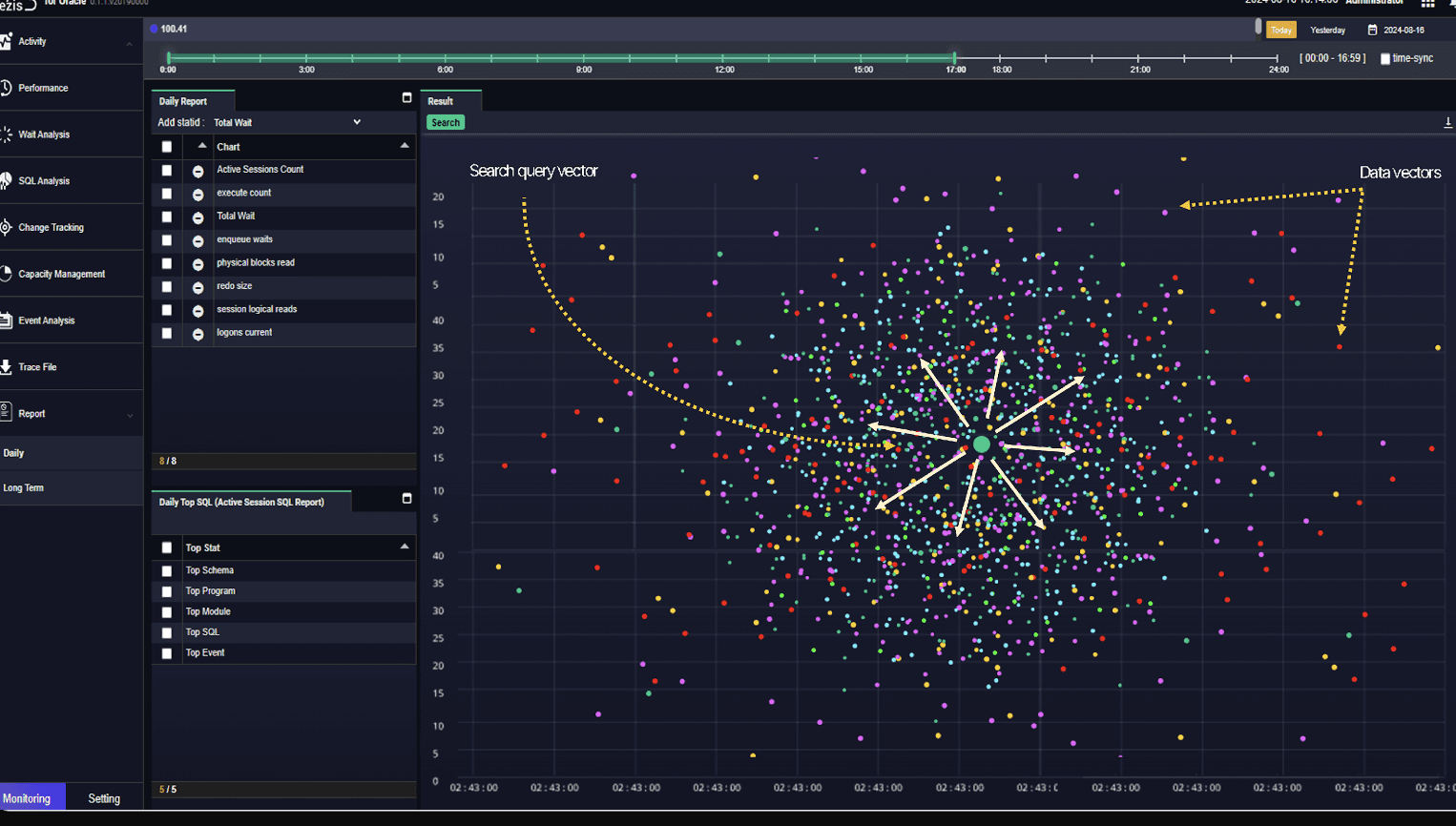Collapse the Activity menu chevron
Screen dimensions: 1456x826
coord(130,43)
